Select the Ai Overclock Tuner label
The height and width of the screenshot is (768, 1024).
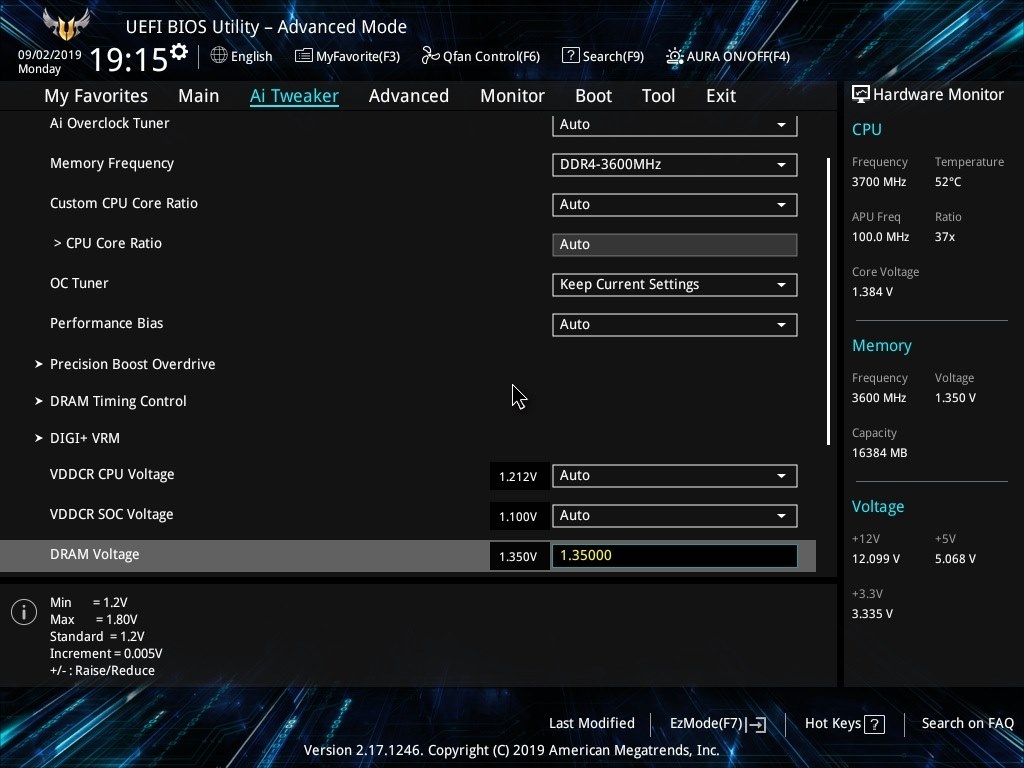point(110,123)
